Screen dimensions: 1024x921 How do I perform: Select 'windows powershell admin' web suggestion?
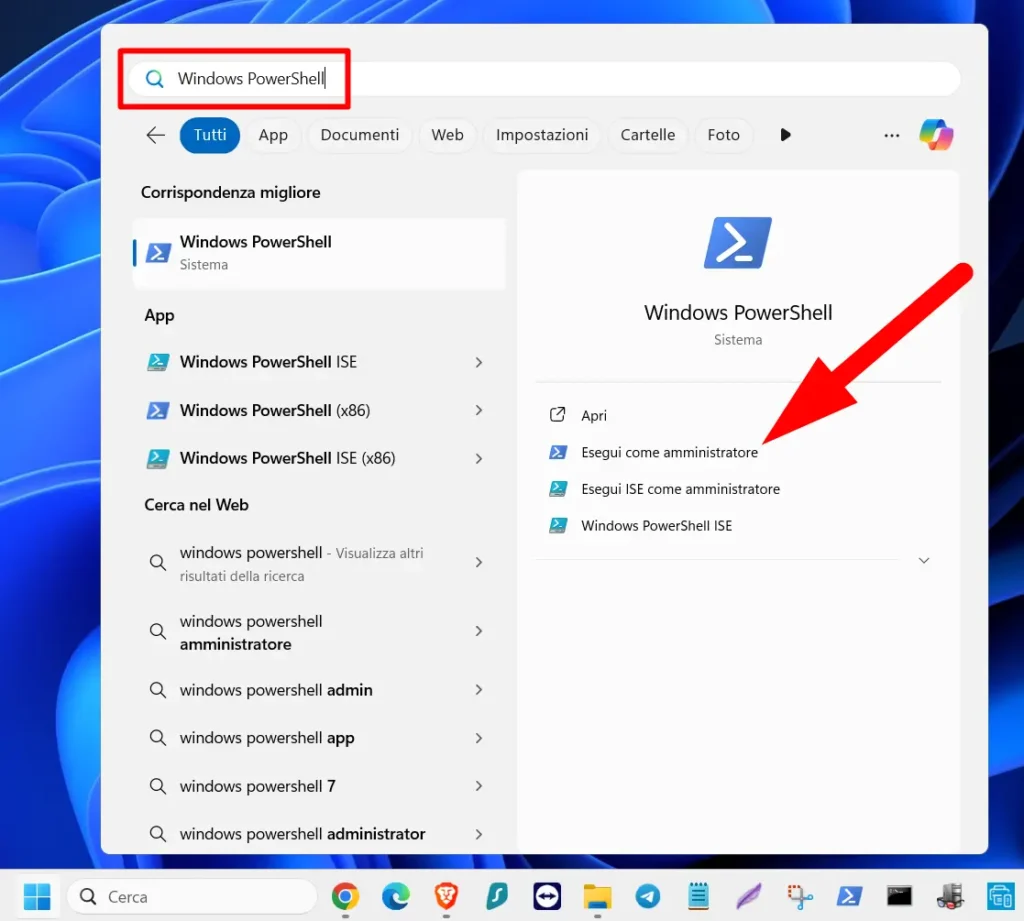pyautogui.click(x=319, y=690)
